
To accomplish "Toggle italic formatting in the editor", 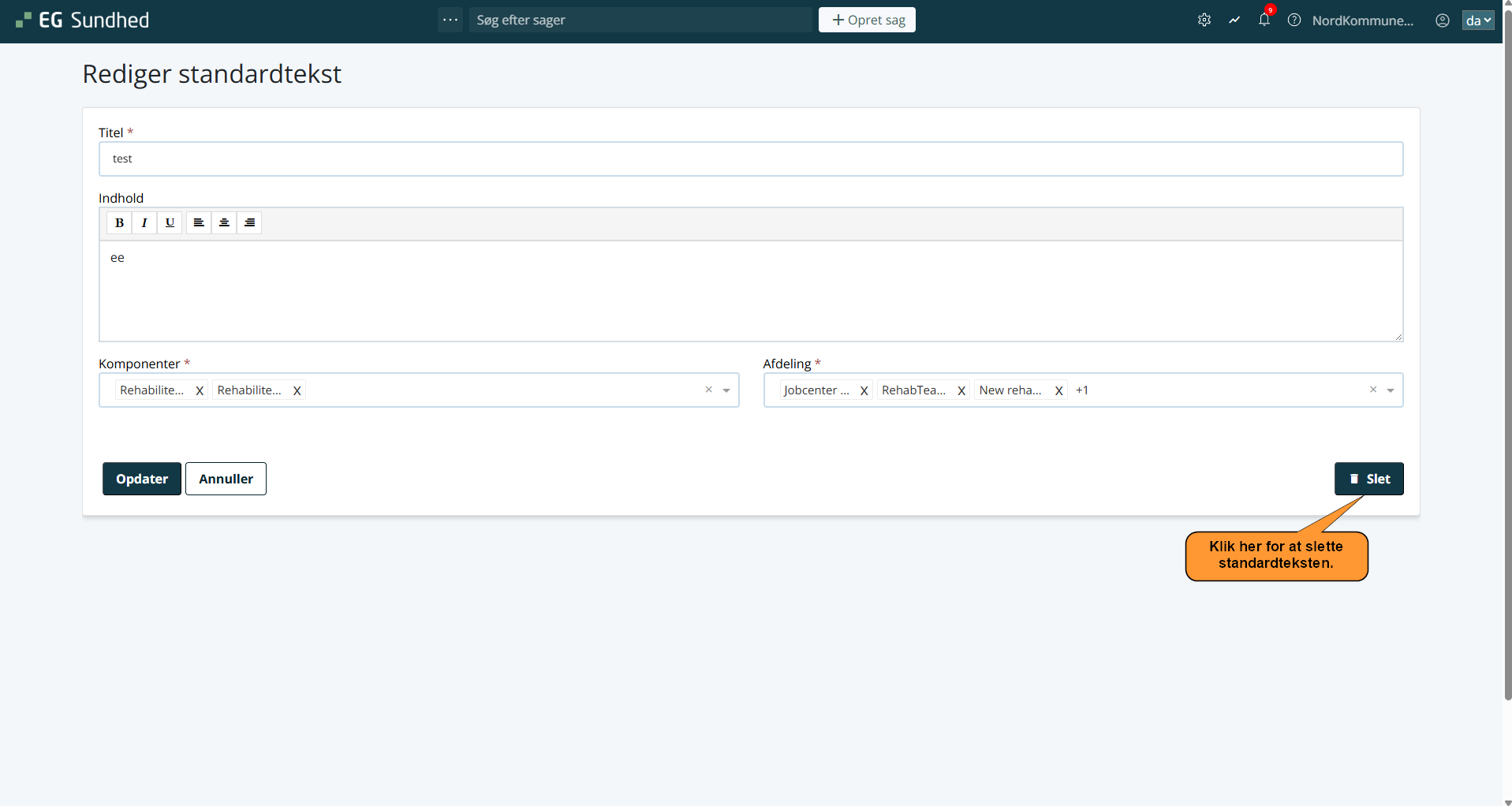I will 144,223.
